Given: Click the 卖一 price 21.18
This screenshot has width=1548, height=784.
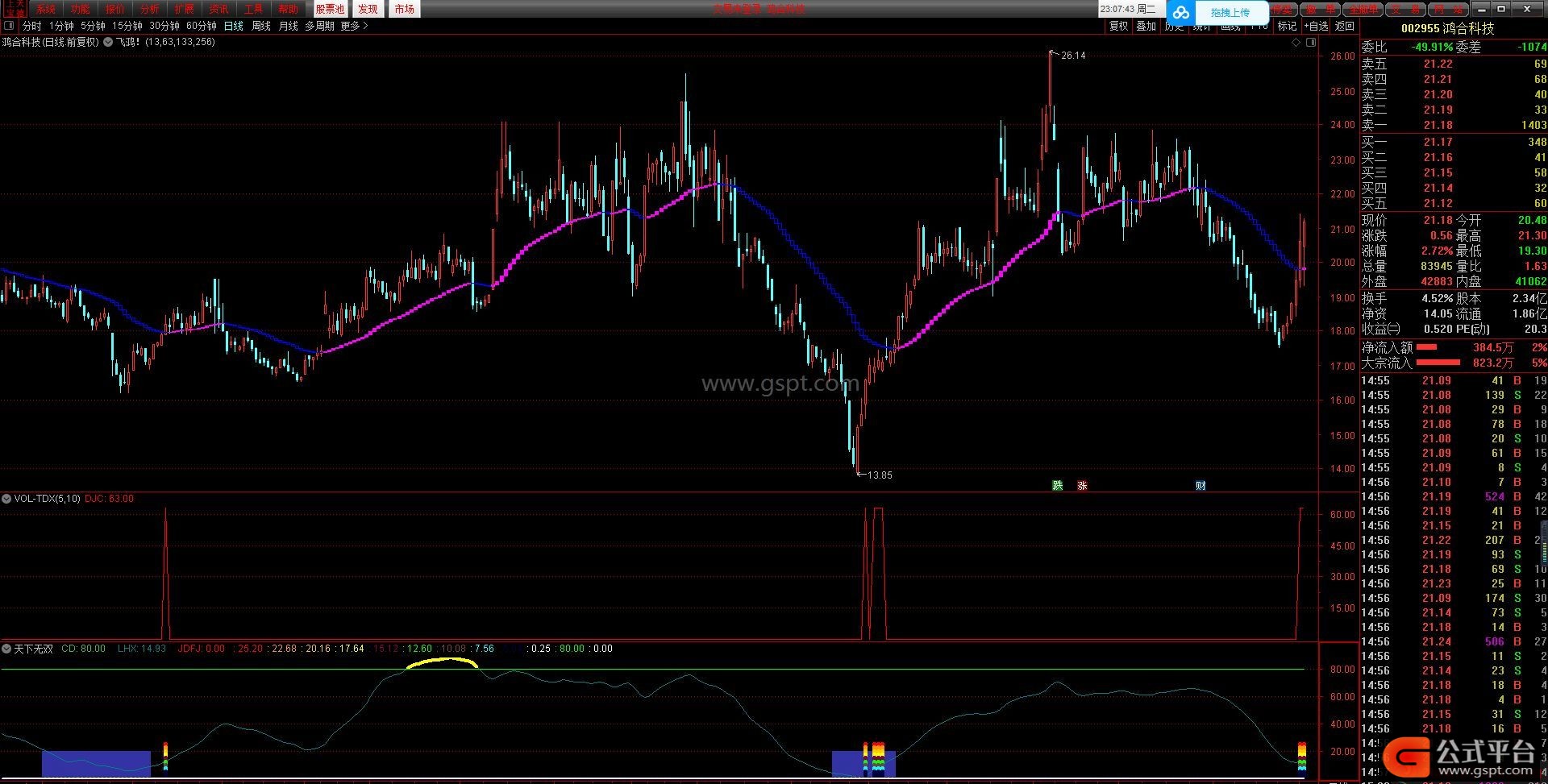Looking at the screenshot, I should coord(1438,125).
